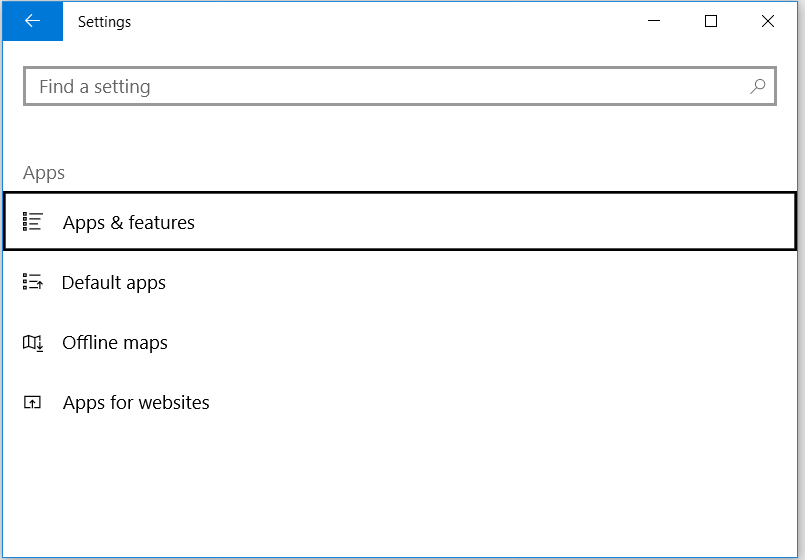The image size is (805, 560).
Task: Click the Apps for websites icon
Action: (32, 402)
